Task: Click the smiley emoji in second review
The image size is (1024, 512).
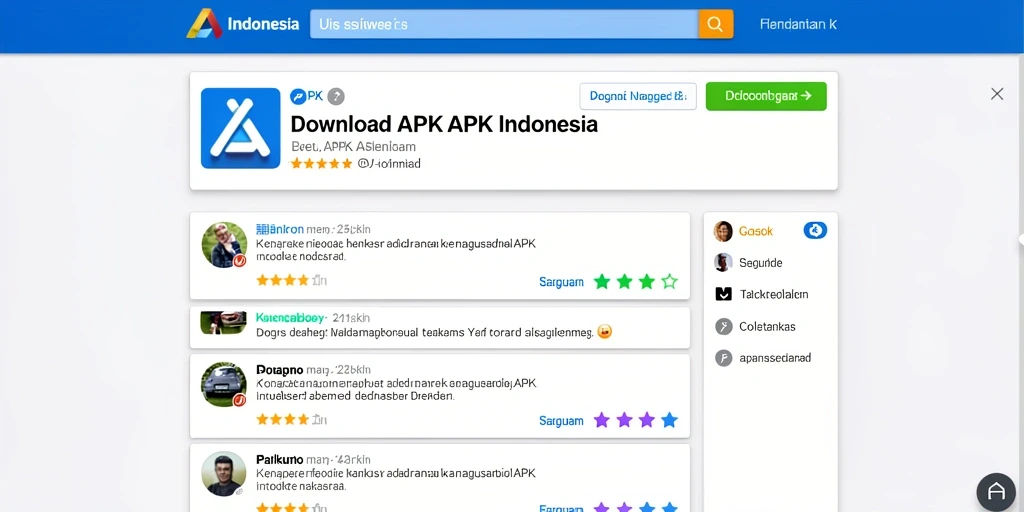Action: [x=605, y=332]
